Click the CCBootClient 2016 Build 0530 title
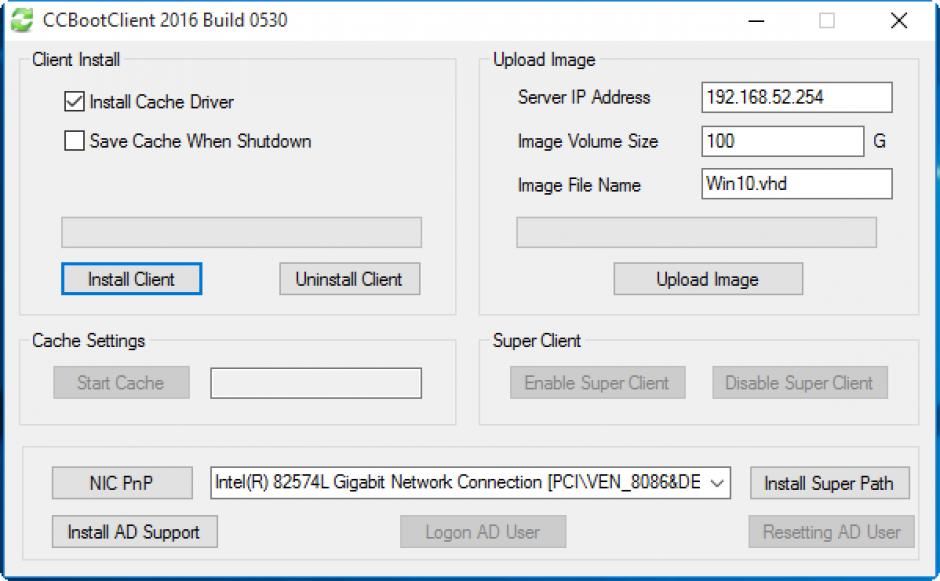Screen dimensions: 940x581 (165, 20)
